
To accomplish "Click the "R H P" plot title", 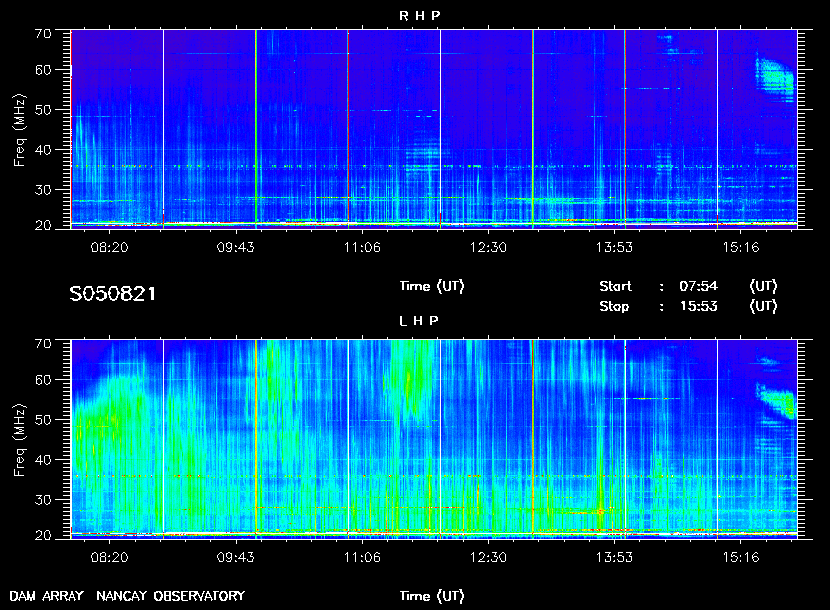I will click(419, 15).
